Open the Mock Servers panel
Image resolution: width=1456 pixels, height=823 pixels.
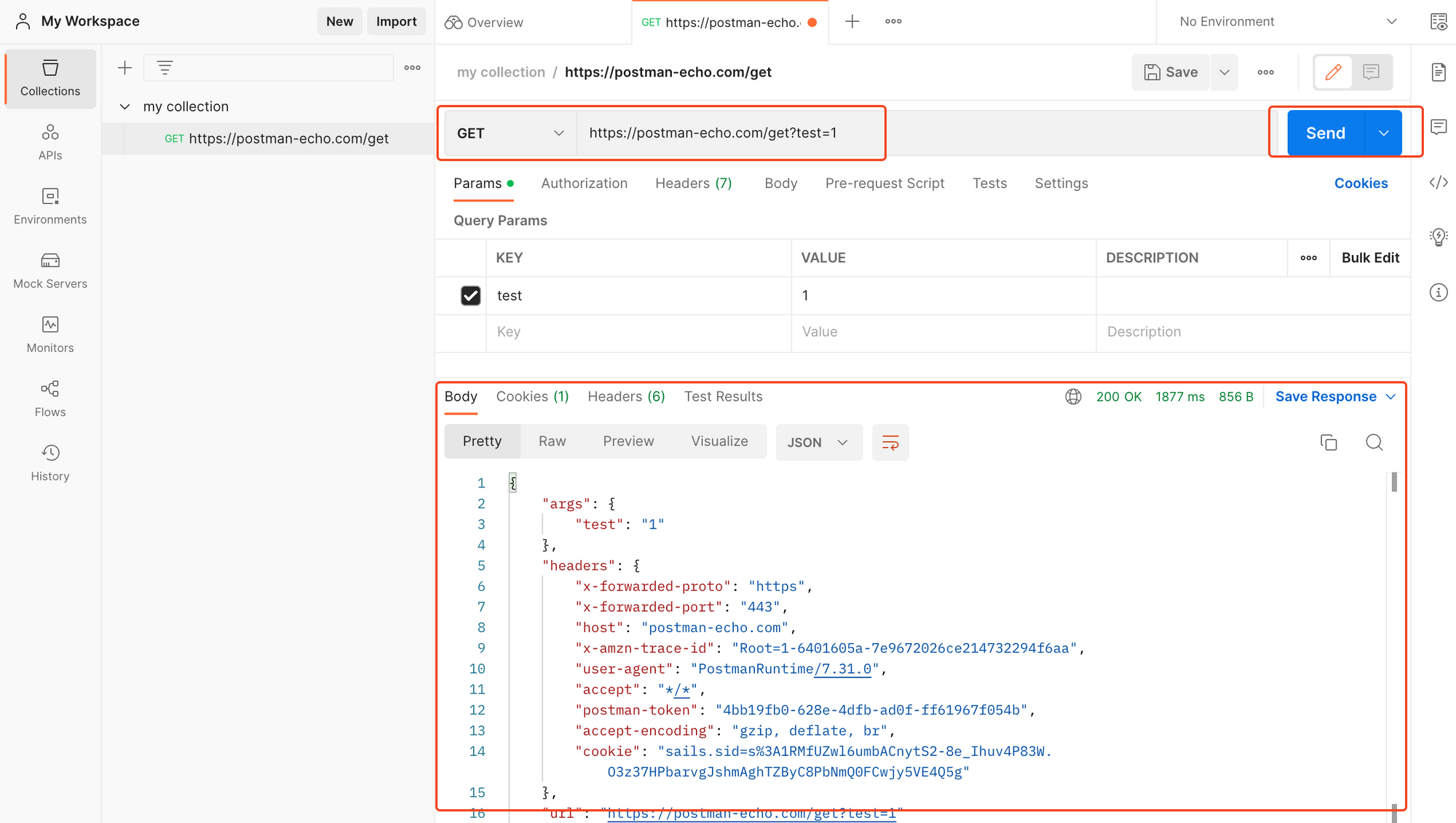[x=50, y=270]
